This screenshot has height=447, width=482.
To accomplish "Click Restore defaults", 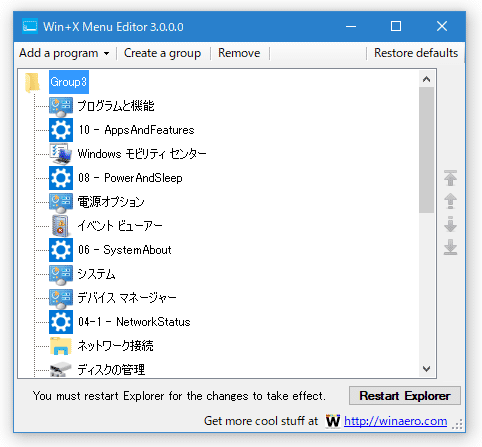I will pos(416,53).
